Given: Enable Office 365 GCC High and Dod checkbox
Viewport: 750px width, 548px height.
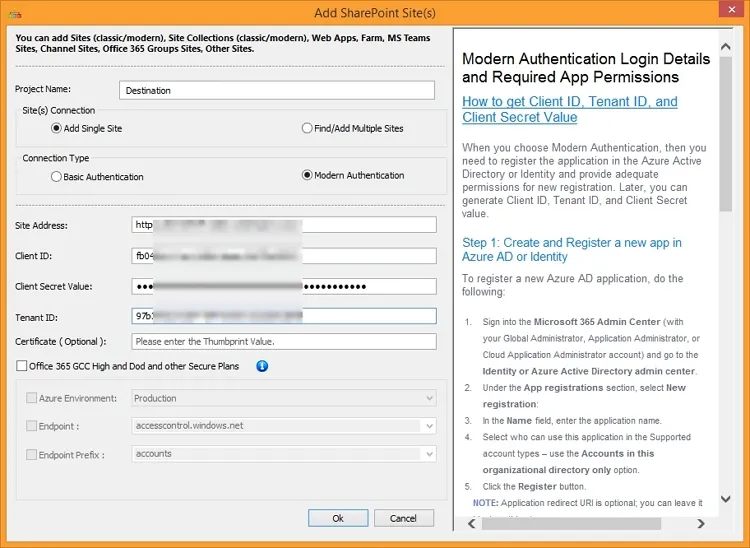Looking at the screenshot, I should point(22,366).
